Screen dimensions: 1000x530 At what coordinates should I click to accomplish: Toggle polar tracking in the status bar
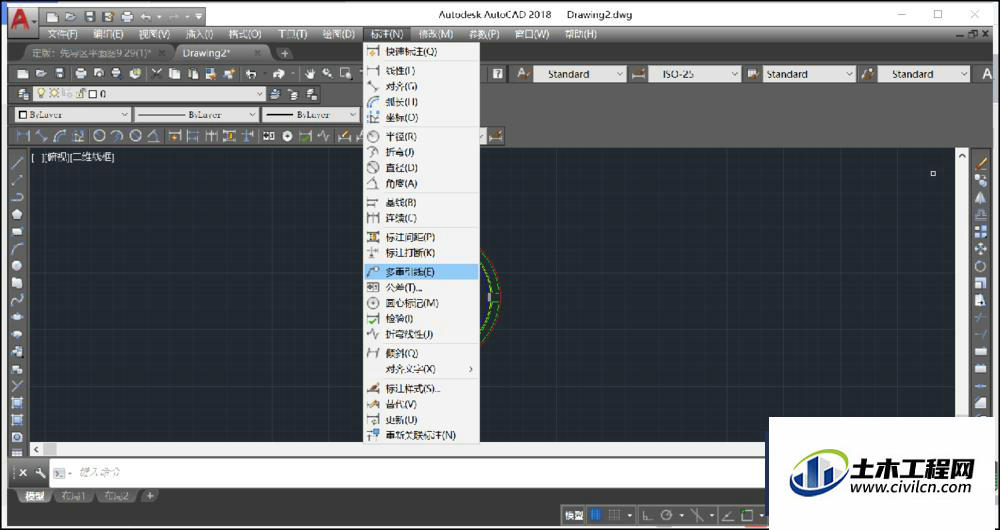point(666,515)
